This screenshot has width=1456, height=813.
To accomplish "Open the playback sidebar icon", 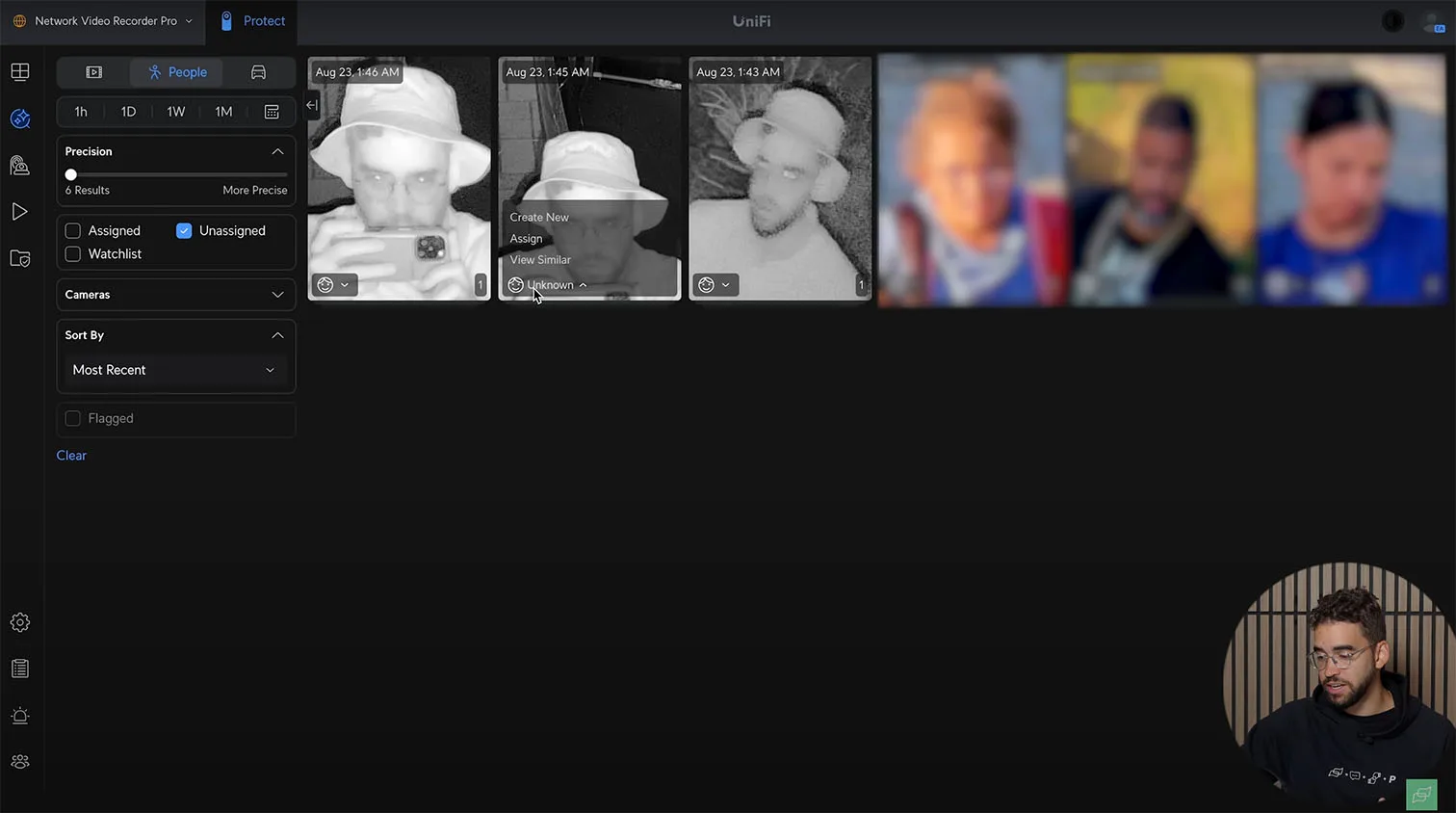I will click(x=20, y=212).
